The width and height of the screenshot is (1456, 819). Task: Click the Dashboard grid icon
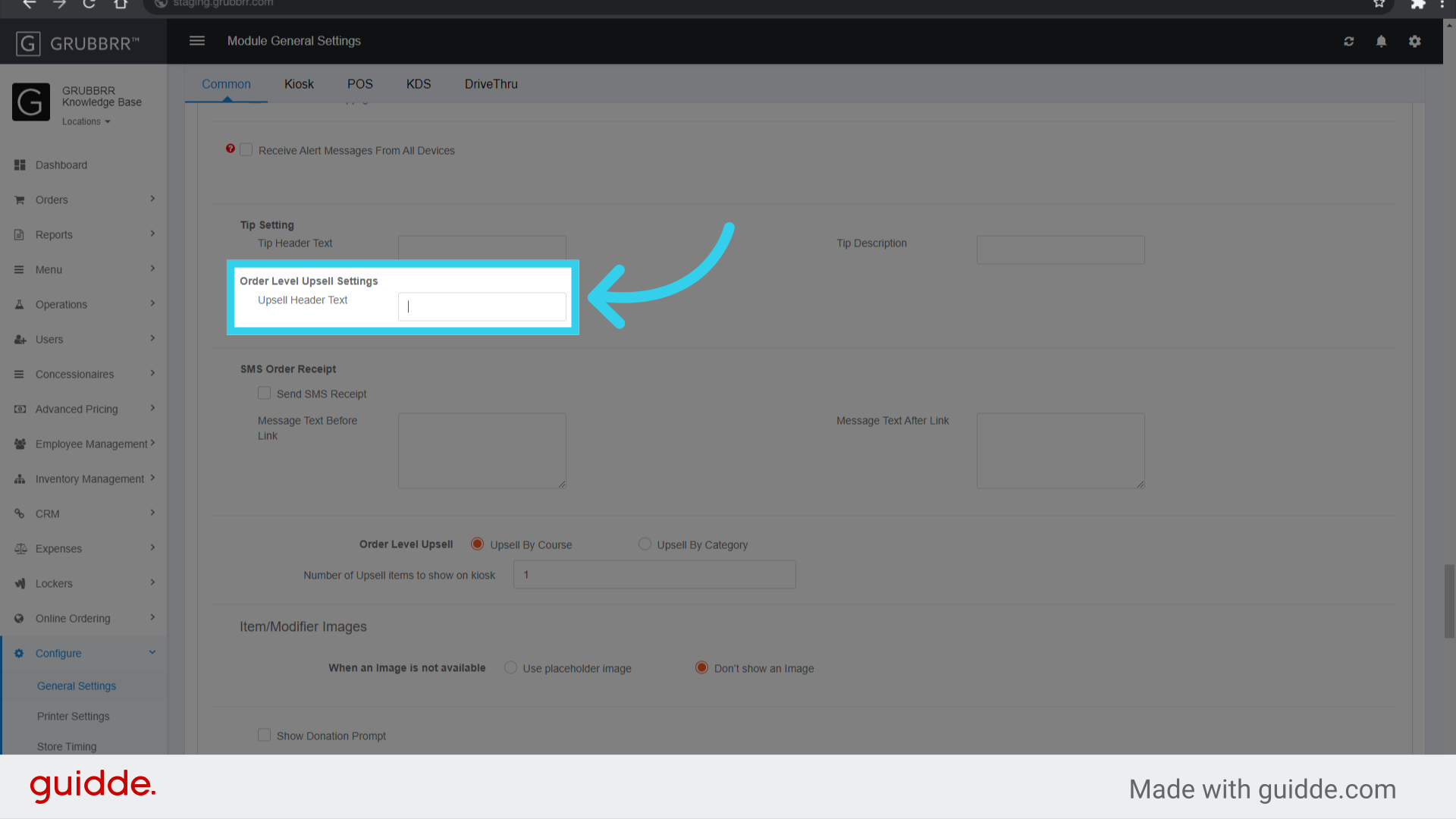coord(20,165)
